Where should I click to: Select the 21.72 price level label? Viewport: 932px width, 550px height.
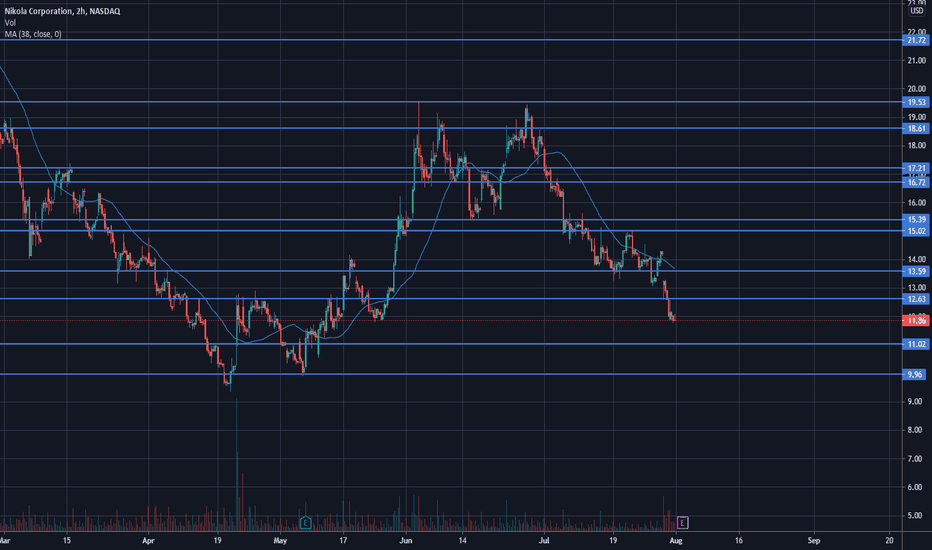point(915,40)
